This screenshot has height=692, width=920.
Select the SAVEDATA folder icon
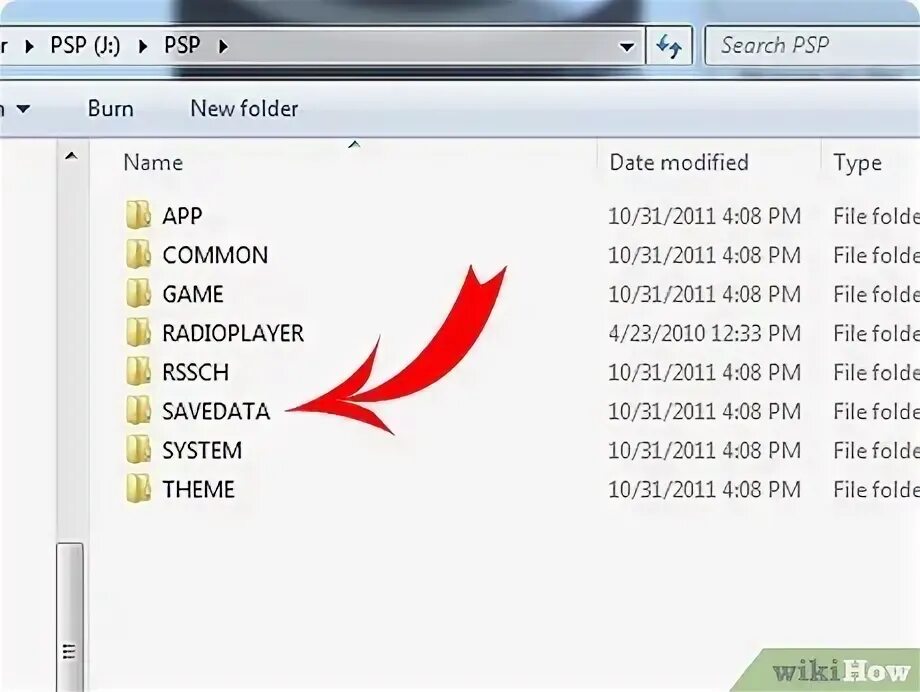pyautogui.click(x=138, y=411)
